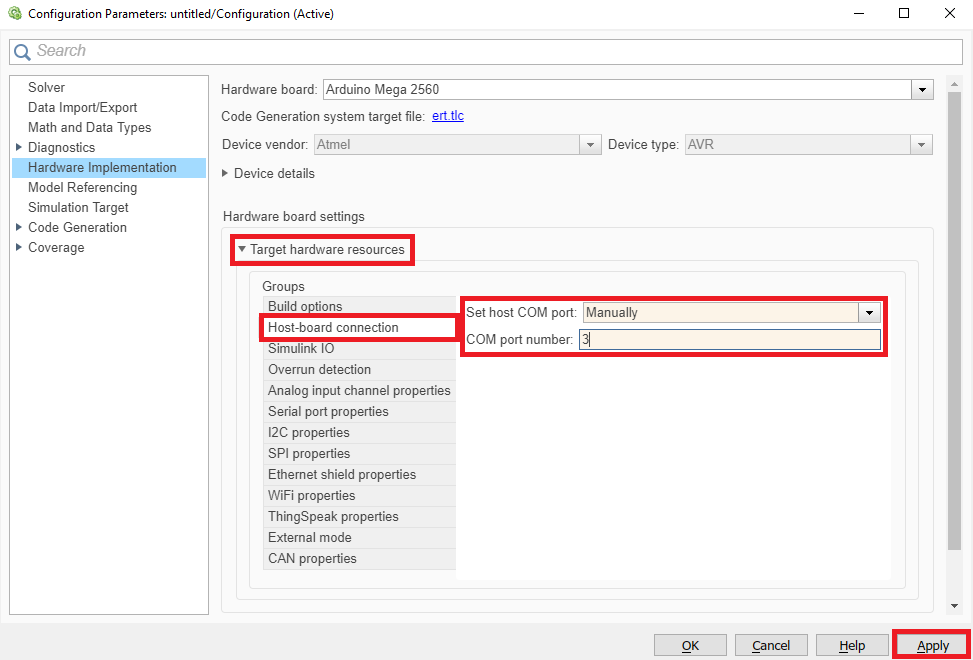Expand the Device details section

(x=225, y=174)
